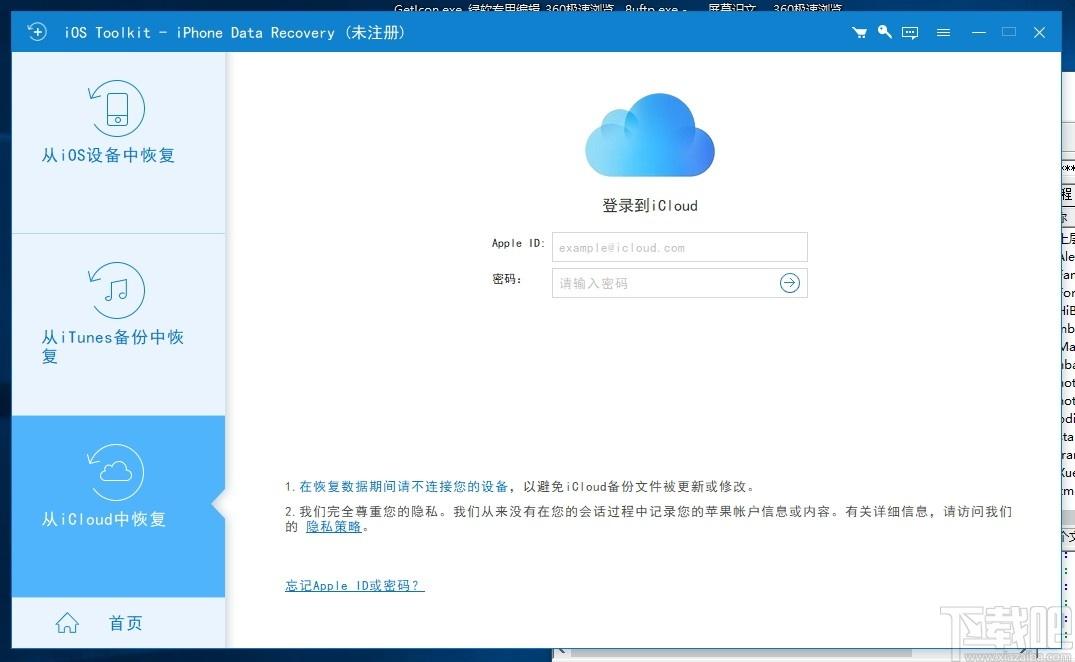Select the iCloud recovery cloud icon

116,472
